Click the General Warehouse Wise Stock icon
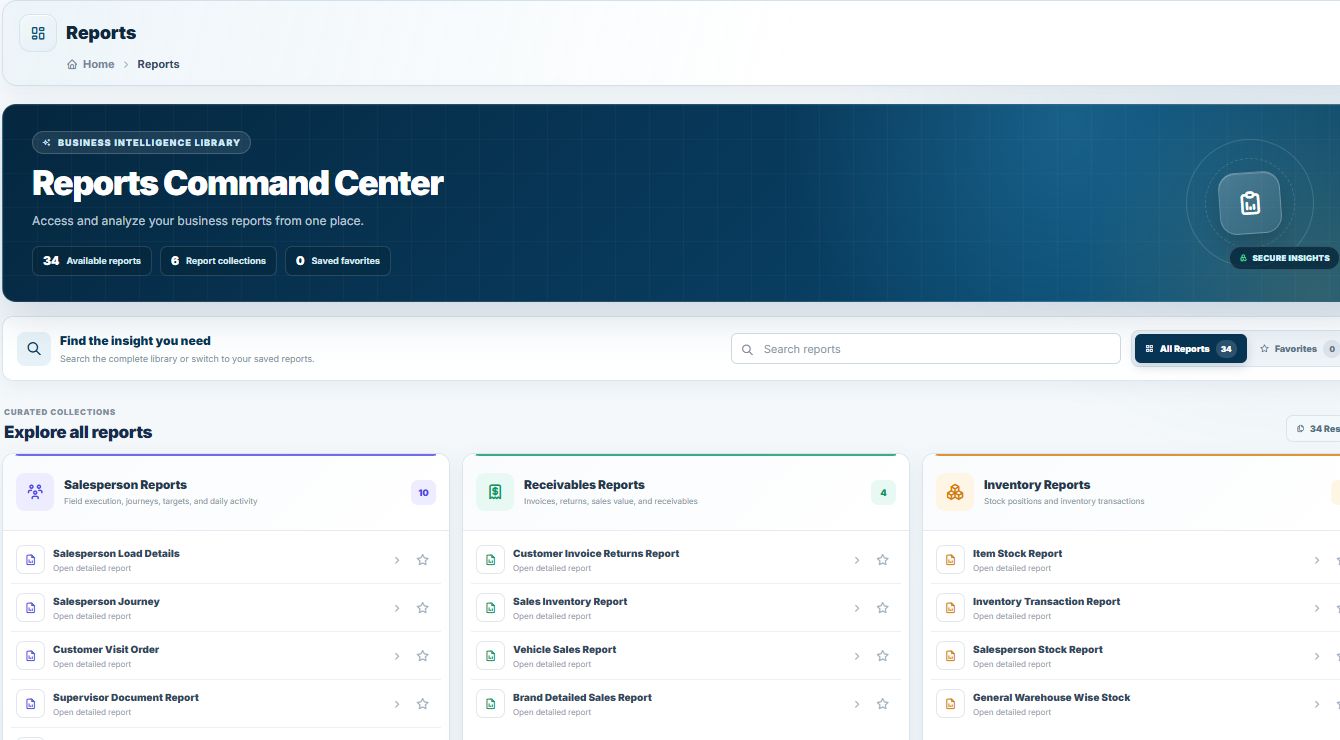This screenshot has height=740, width=1340. [x=950, y=704]
